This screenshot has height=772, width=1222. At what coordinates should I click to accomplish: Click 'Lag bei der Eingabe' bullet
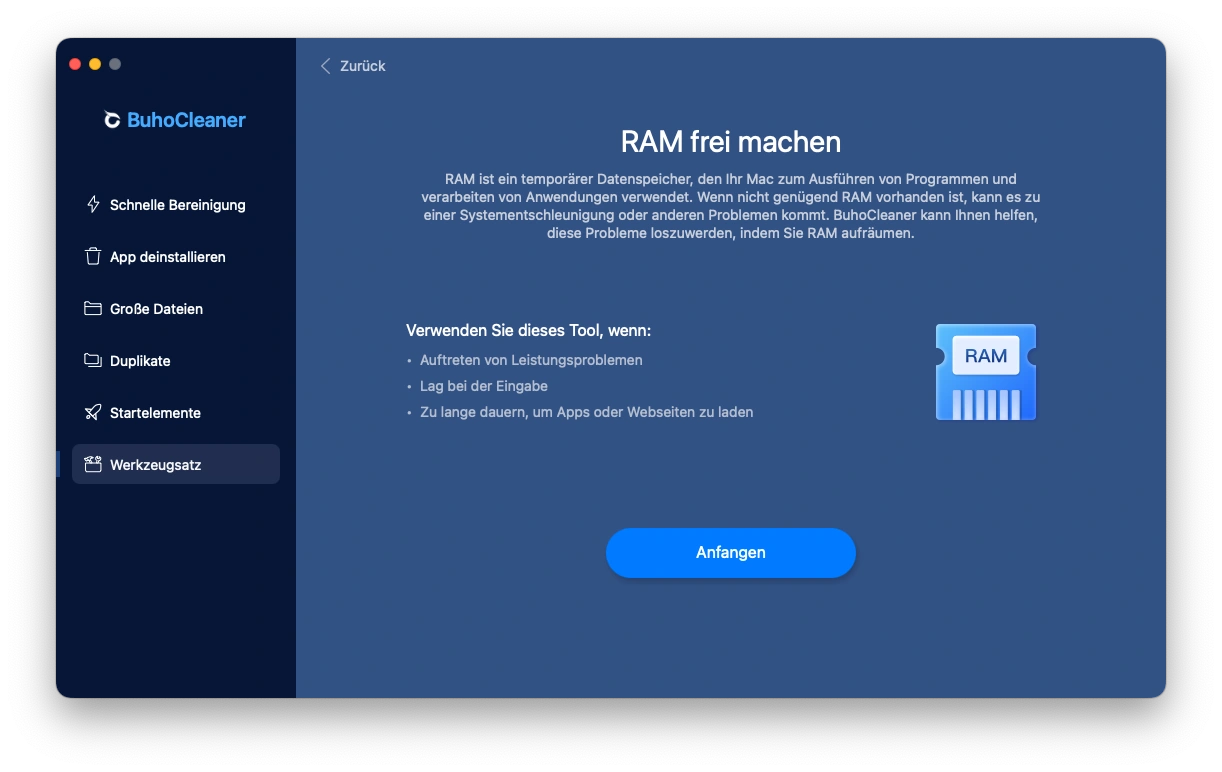click(484, 386)
